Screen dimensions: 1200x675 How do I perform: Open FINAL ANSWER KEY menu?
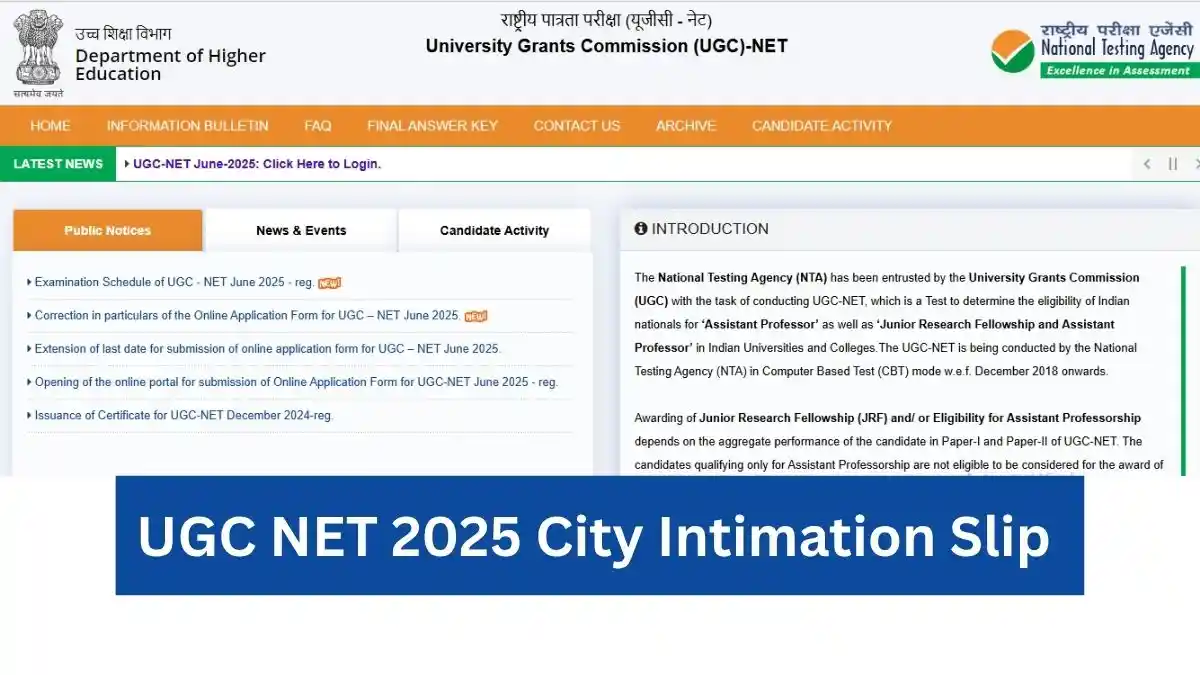pyautogui.click(x=432, y=126)
